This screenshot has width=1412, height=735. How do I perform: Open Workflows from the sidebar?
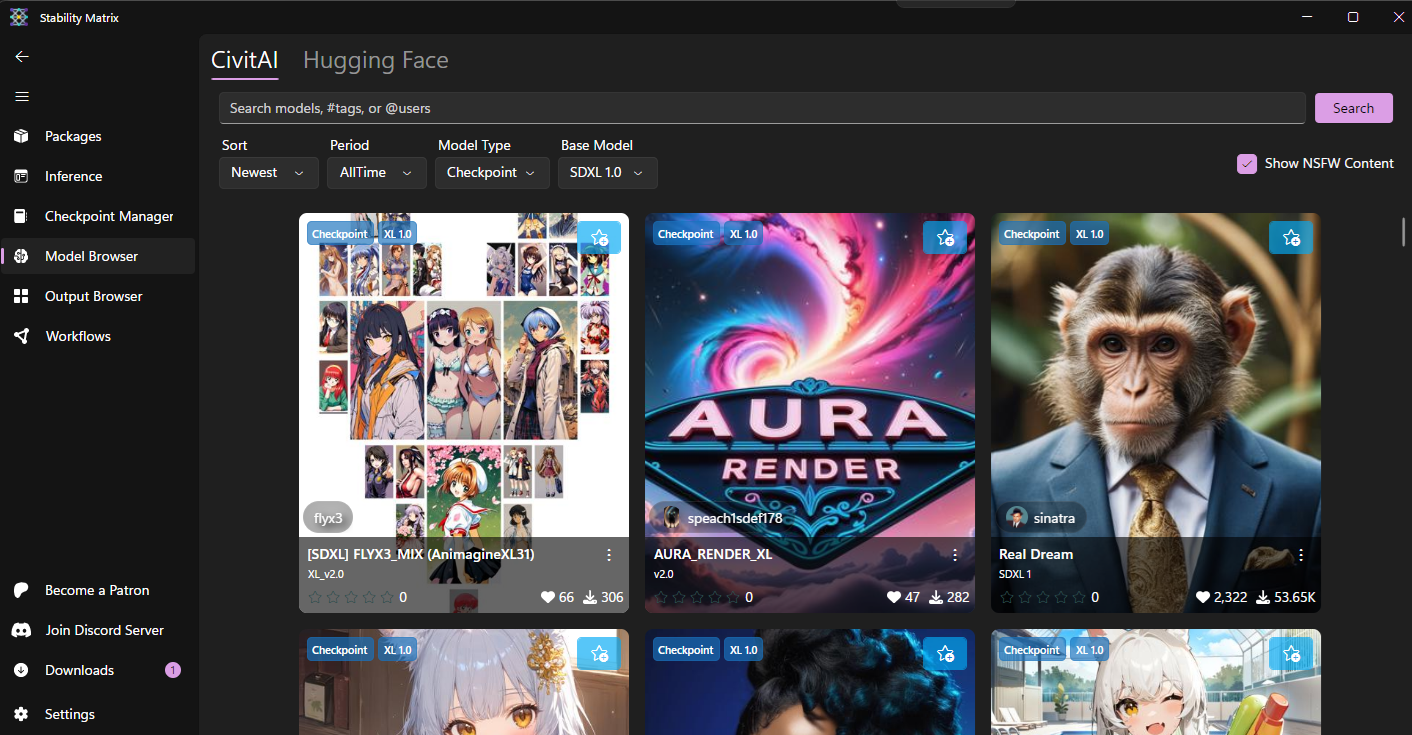click(77, 336)
